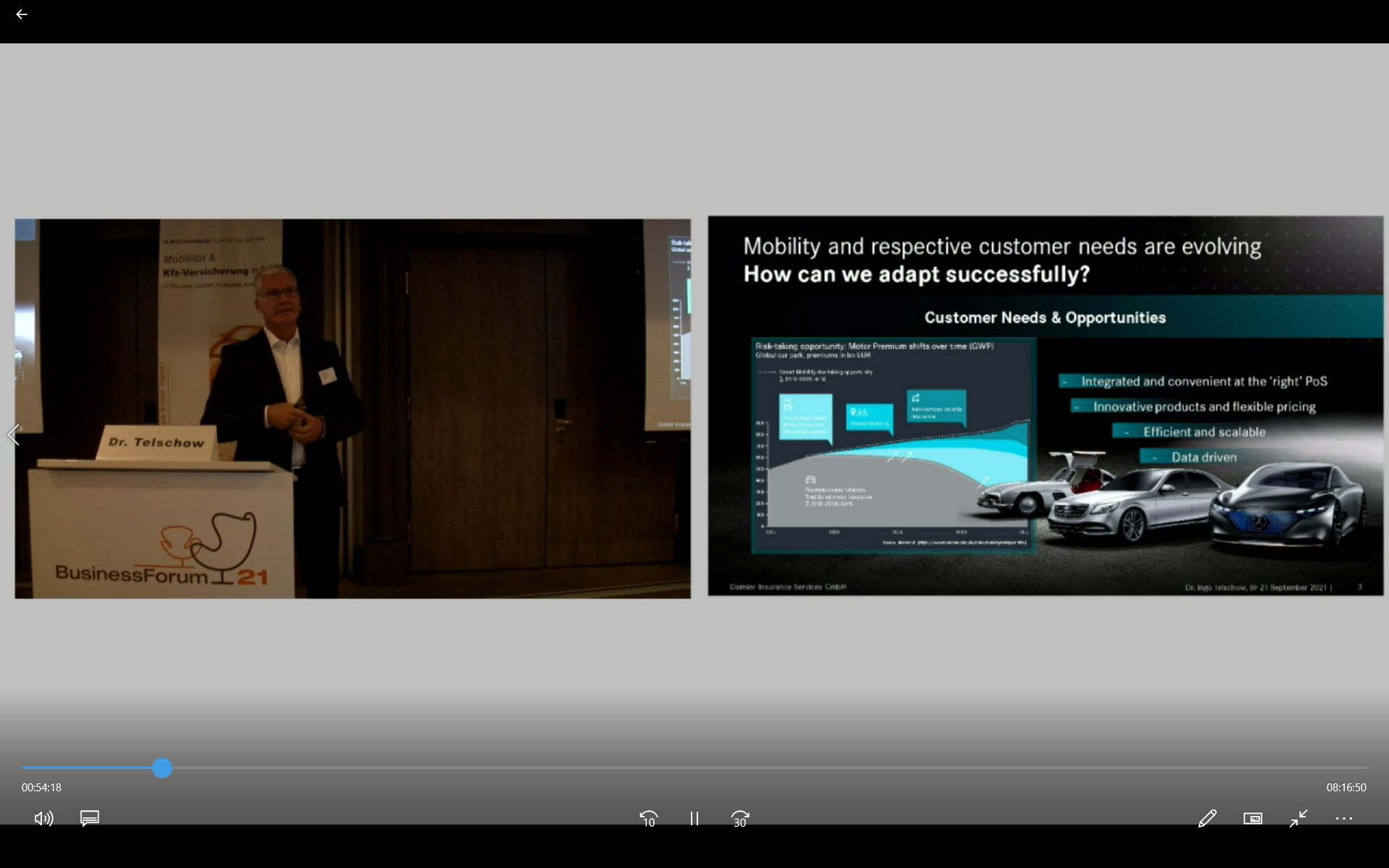Click the elapsed time 00:54:18 label
This screenshot has height=868, width=1389.
click(41, 787)
